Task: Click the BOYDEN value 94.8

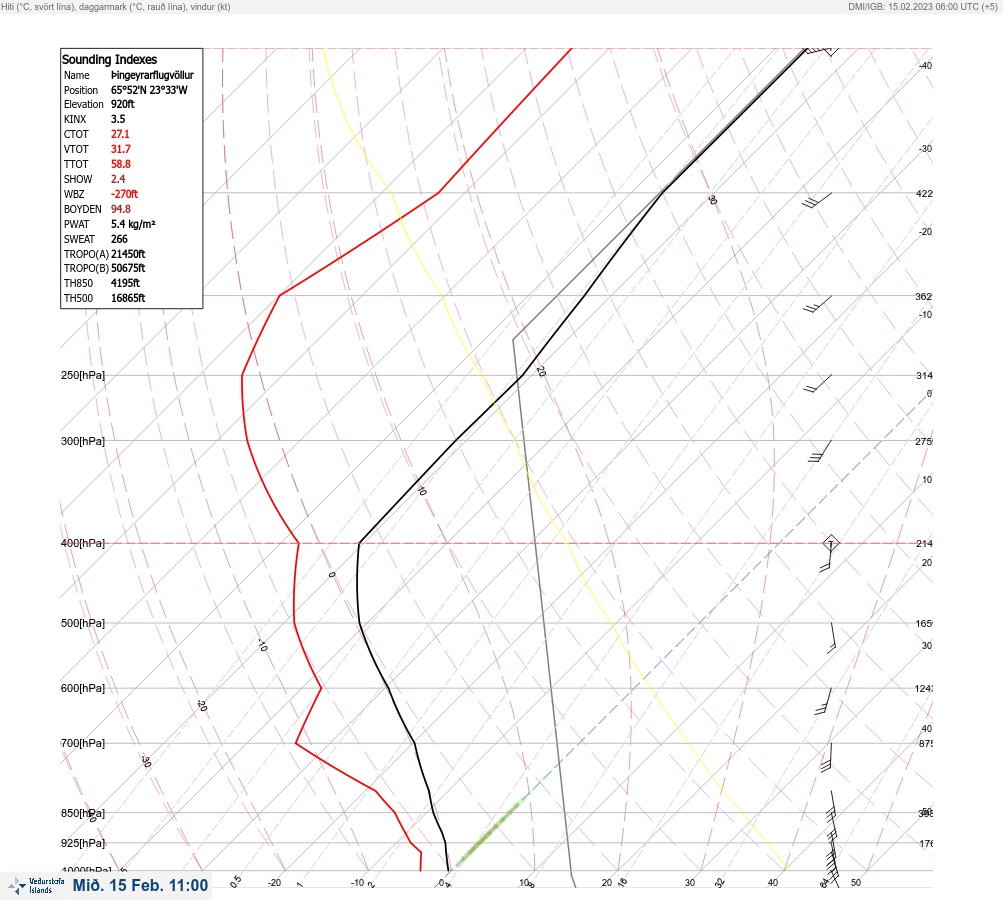Action: click(x=121, y=209)
